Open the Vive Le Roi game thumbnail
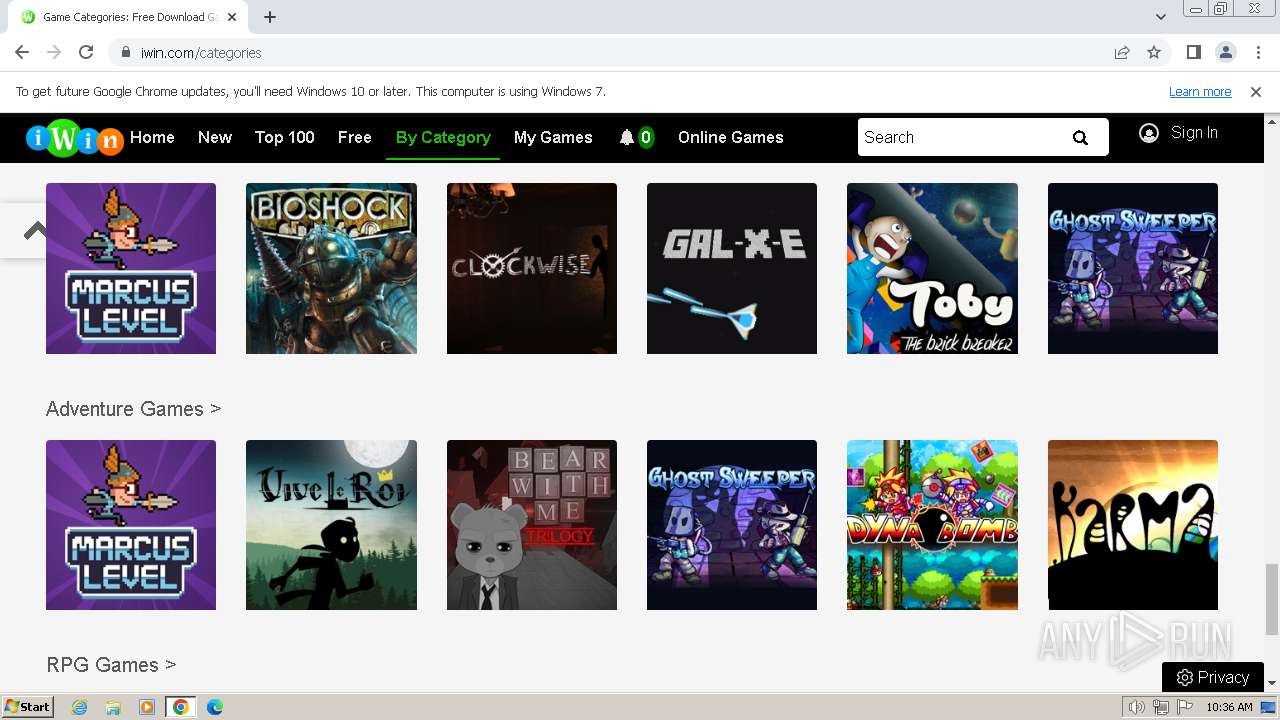Image resolution: width=1280 pixels, height=720 pixels. tap(331, 525)
